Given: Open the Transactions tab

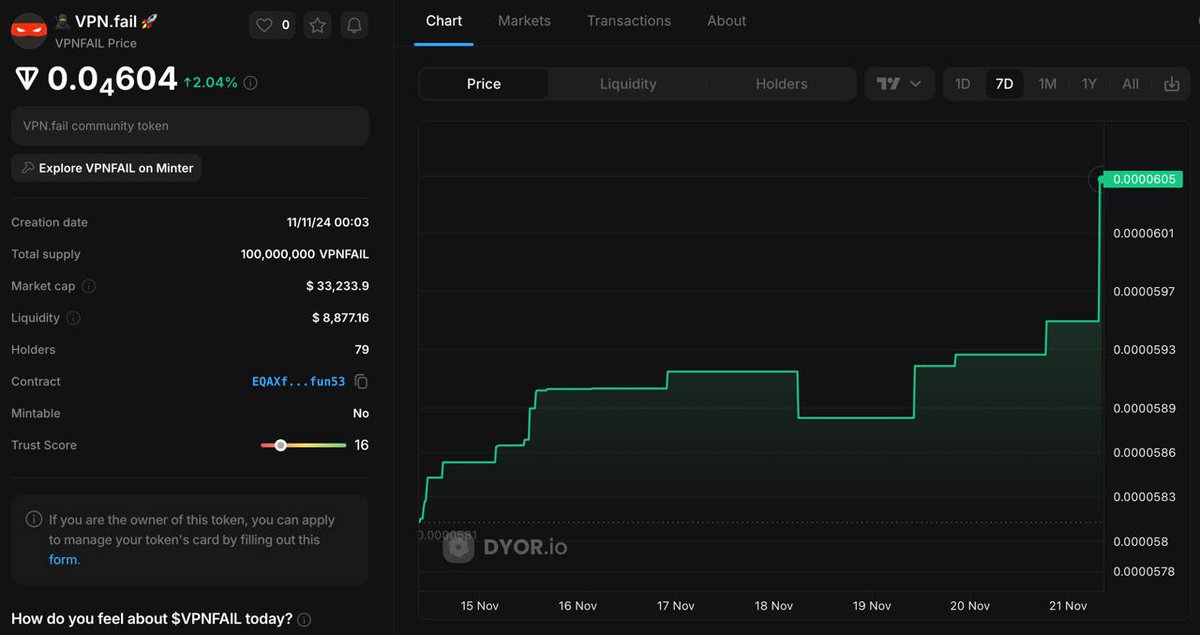Looking at the screenshot, I should pyautogui.click(x=629, y=21).
